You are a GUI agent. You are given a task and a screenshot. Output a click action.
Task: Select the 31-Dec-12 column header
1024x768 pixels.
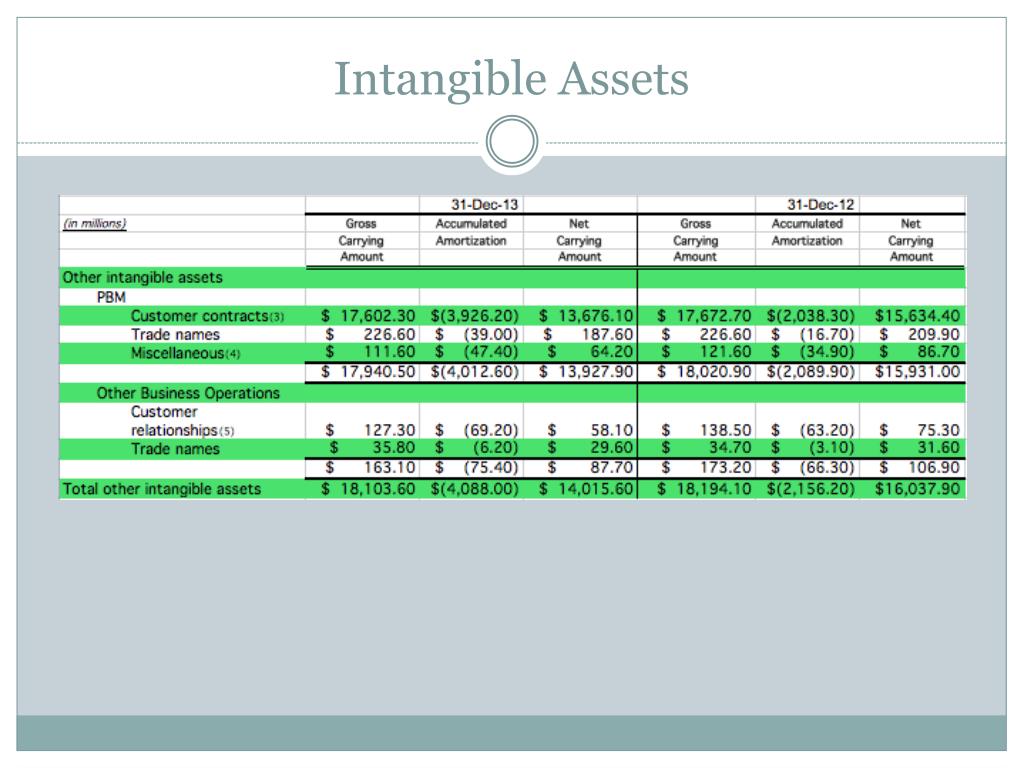click(x=820, y=204)
